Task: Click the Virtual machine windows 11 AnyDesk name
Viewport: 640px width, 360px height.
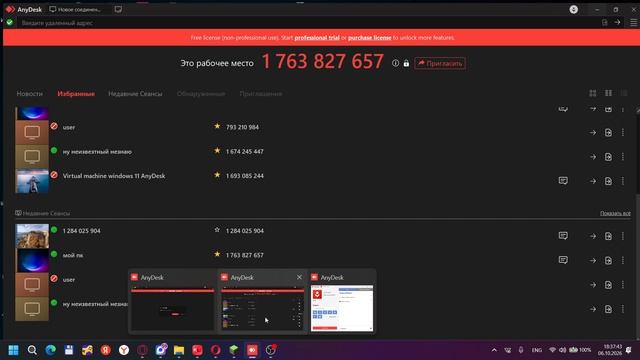Action: click(x=114, y=176)
